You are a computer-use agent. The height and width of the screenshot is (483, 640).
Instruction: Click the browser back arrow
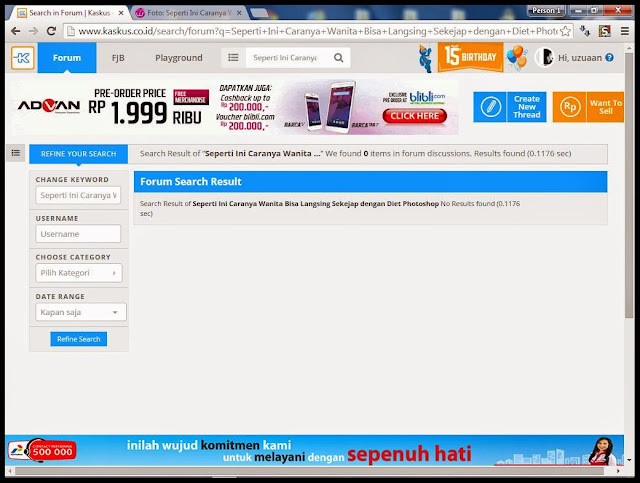pos(16,31)
